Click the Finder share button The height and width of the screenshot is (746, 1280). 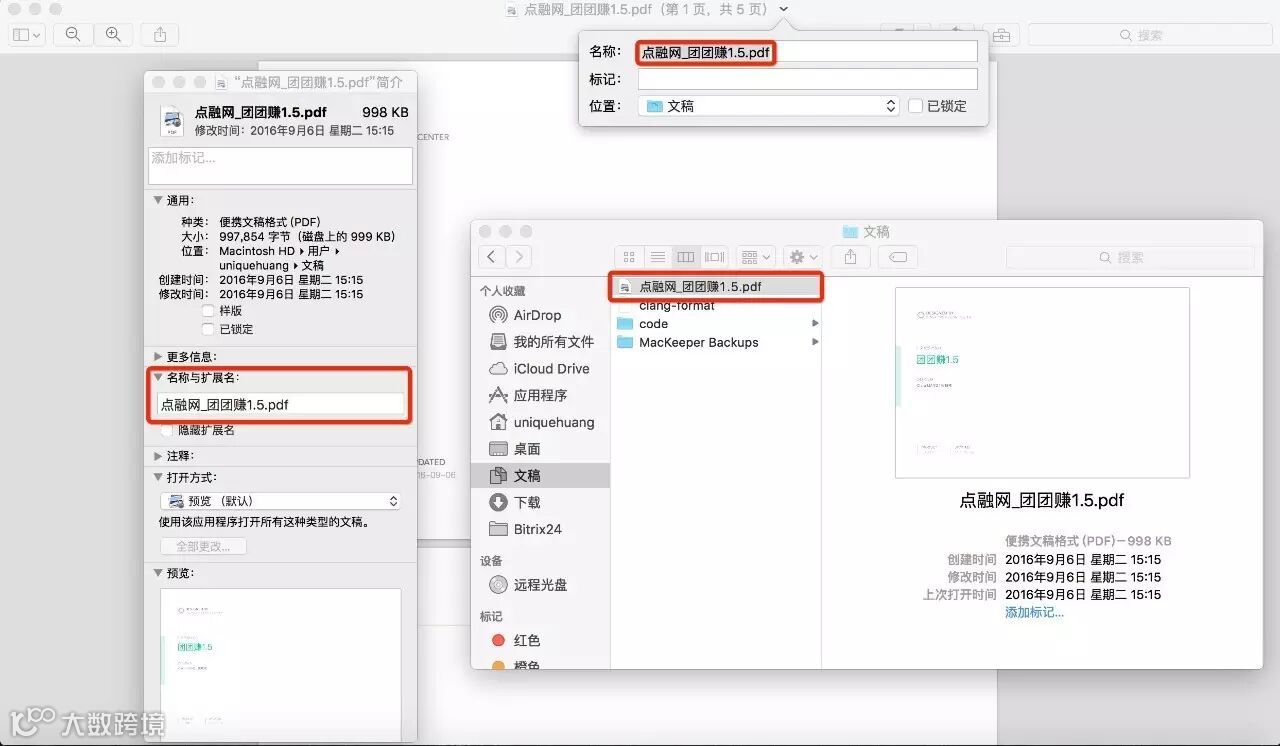[x=850, y=257]
